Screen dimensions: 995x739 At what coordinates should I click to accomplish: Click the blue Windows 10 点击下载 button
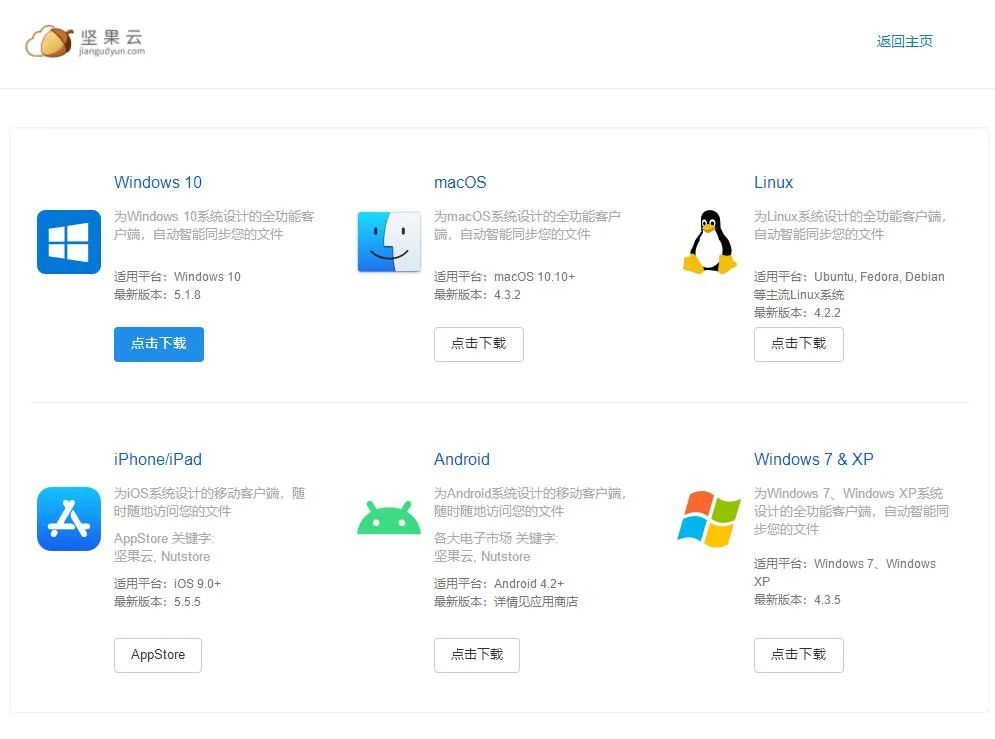[x=158, y=343]
